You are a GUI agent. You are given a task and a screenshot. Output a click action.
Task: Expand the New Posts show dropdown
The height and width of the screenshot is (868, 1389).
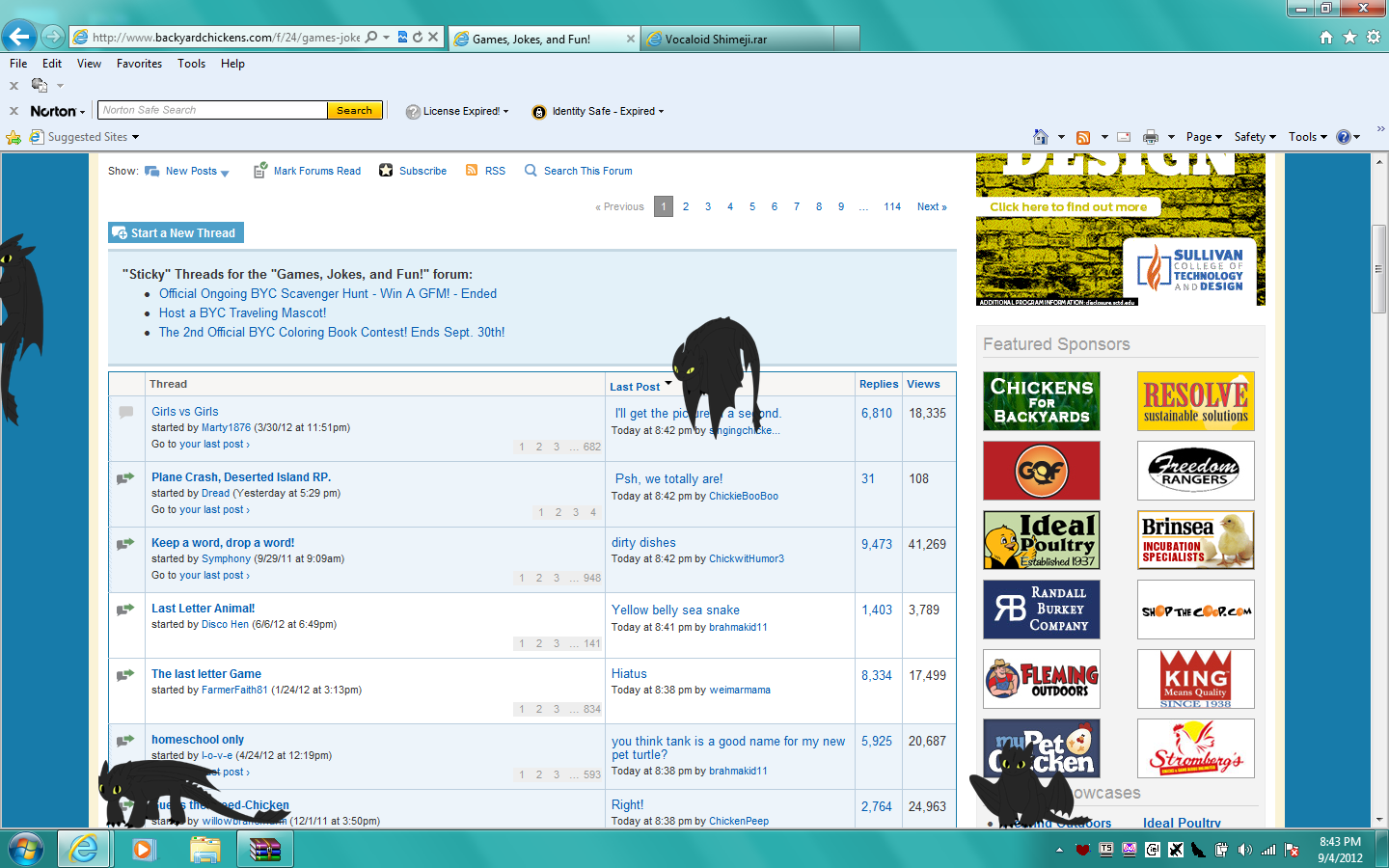pos(225,173)
